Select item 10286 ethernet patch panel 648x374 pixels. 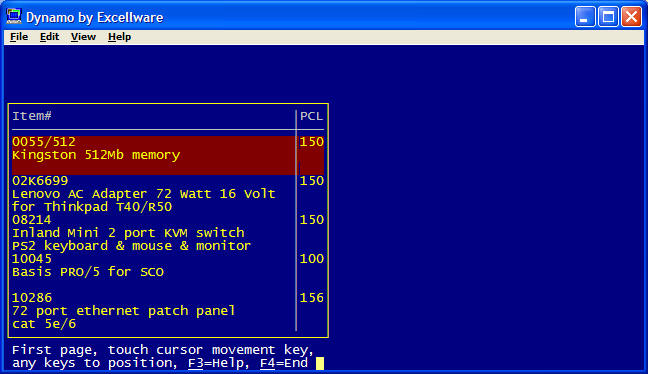(x=168, y=310)
